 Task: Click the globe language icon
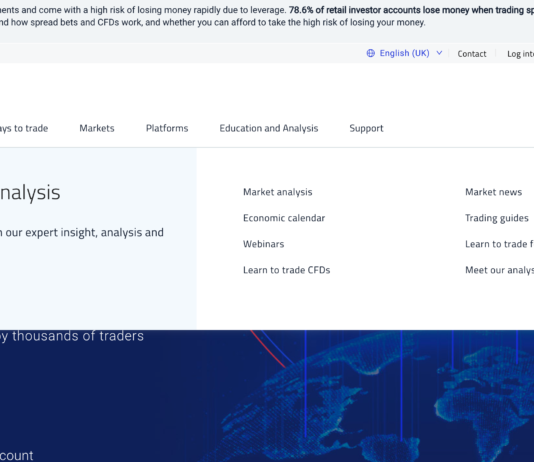coord(371,53)
